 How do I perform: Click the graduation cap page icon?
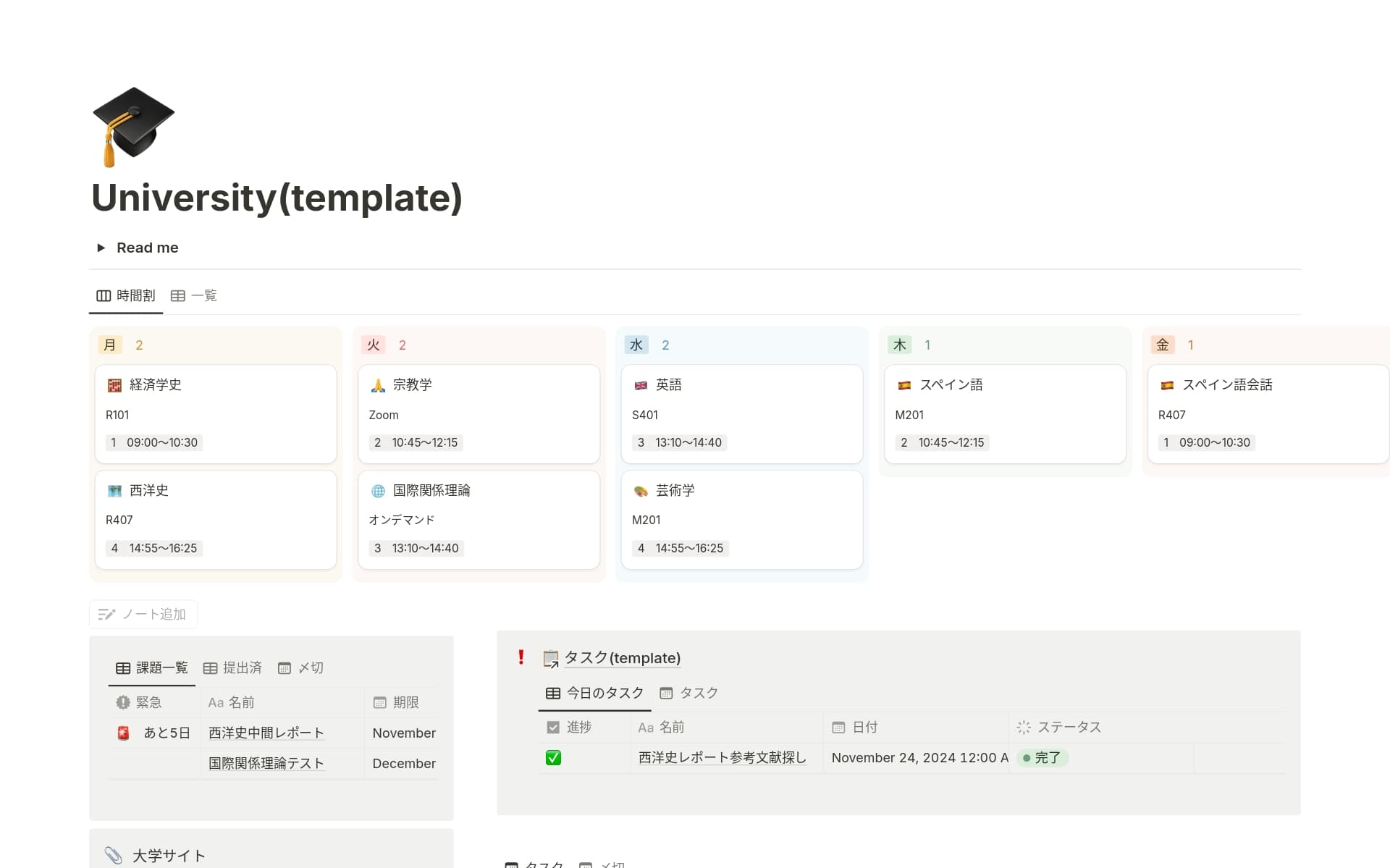(x=133, y=127)
